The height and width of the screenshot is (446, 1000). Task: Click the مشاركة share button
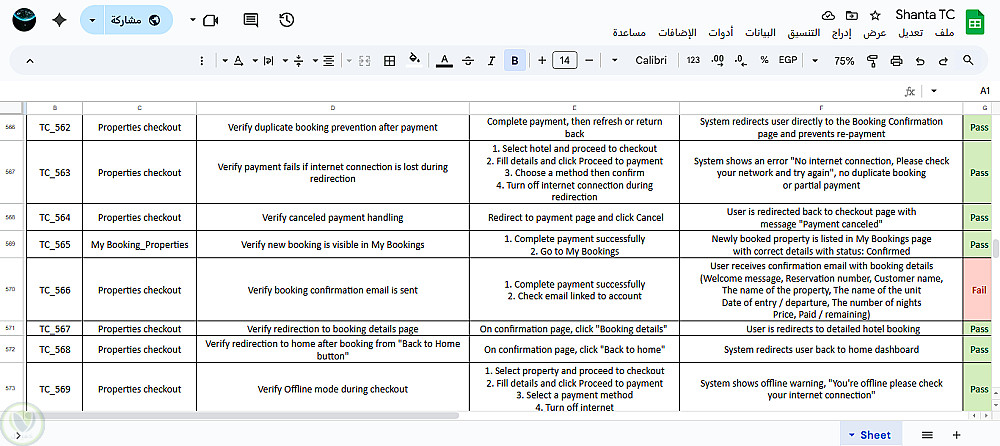(136, 20)
